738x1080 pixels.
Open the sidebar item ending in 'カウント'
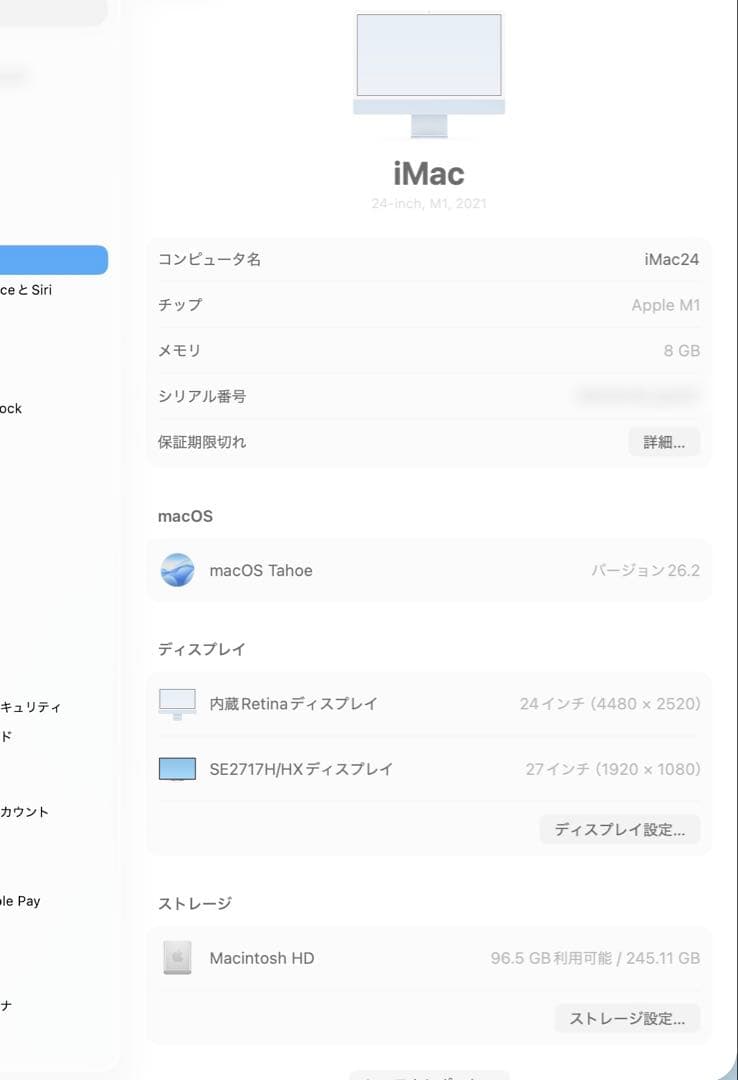(x=24, y=812)
